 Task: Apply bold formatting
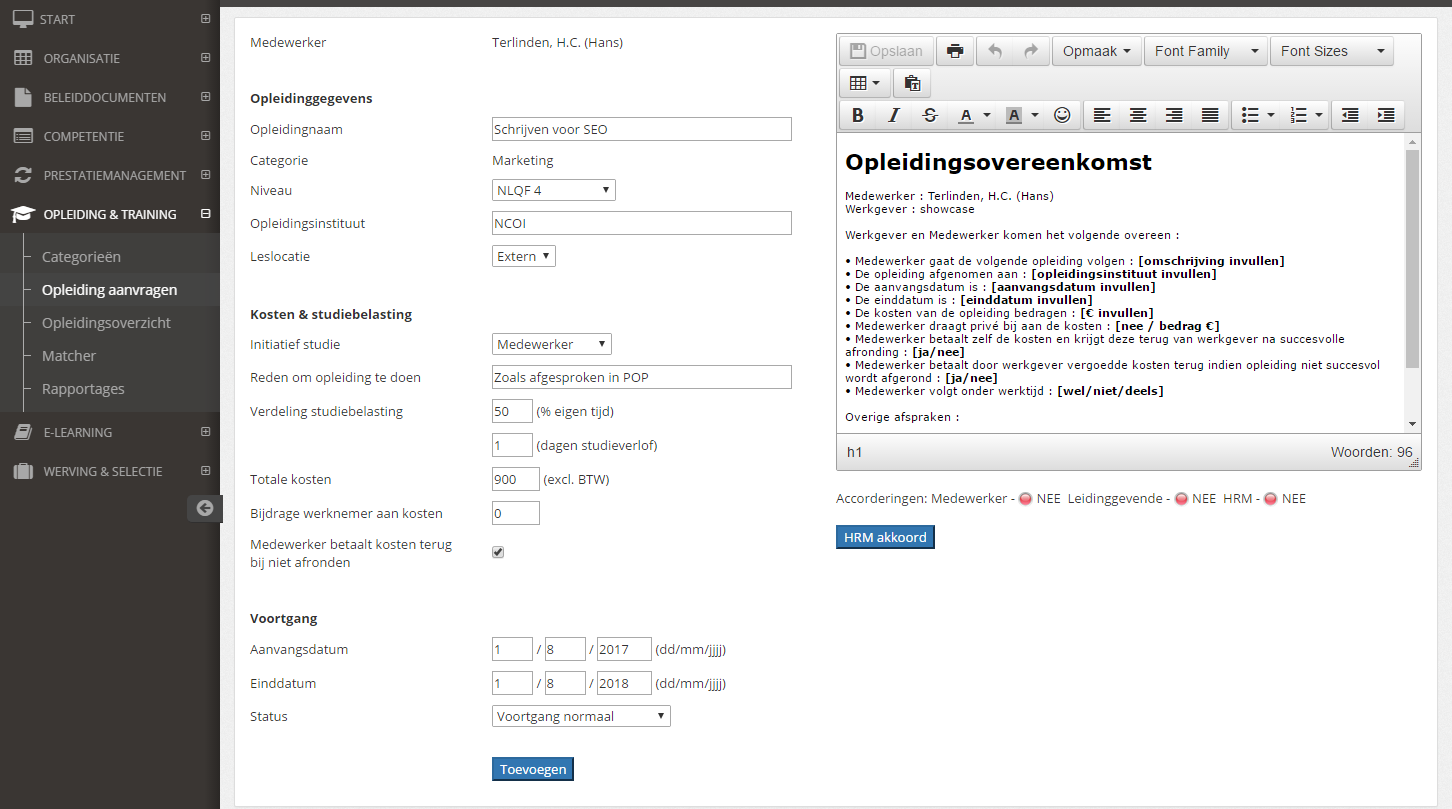pos(857,115)
